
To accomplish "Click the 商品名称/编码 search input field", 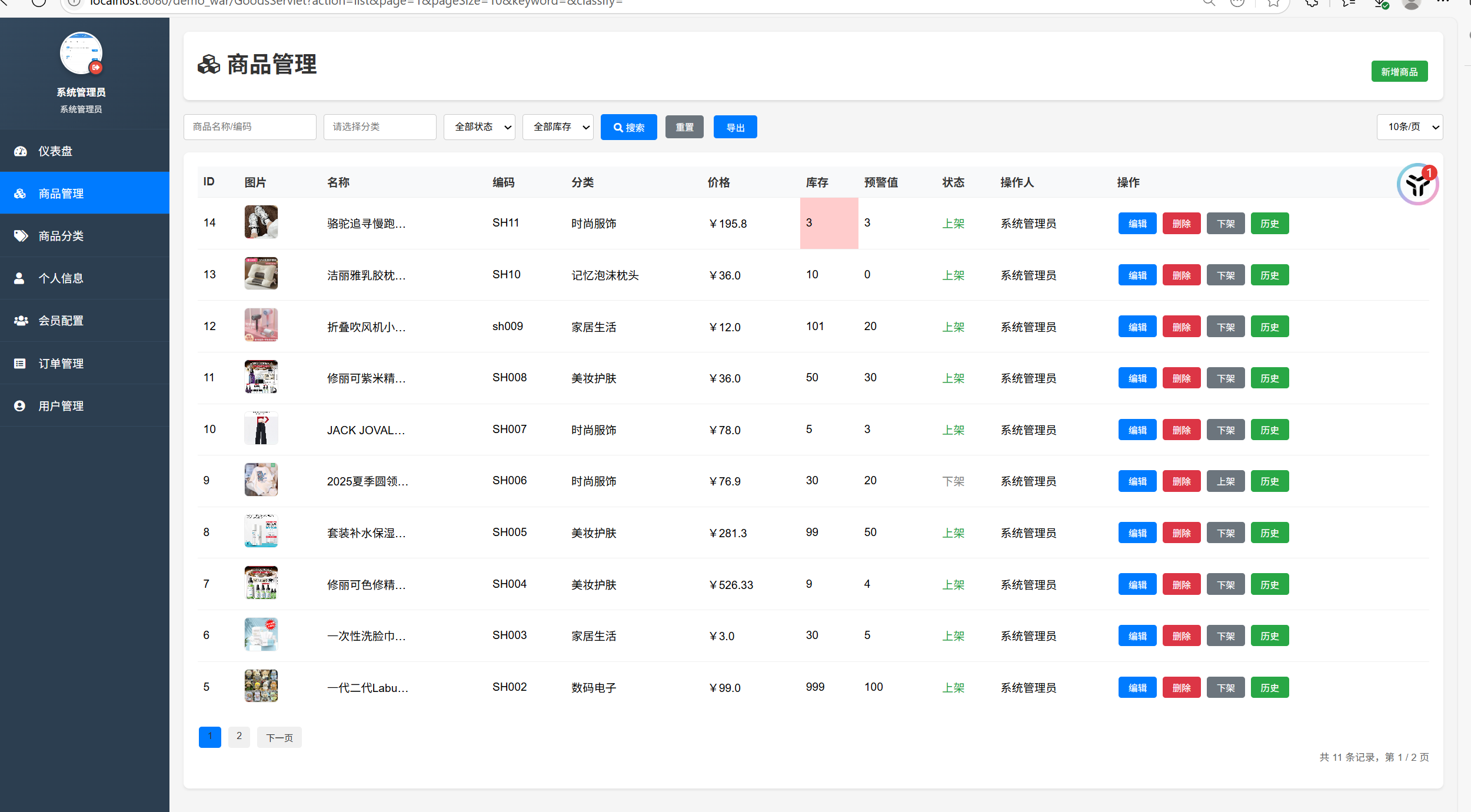I will (x=249, y=127).
